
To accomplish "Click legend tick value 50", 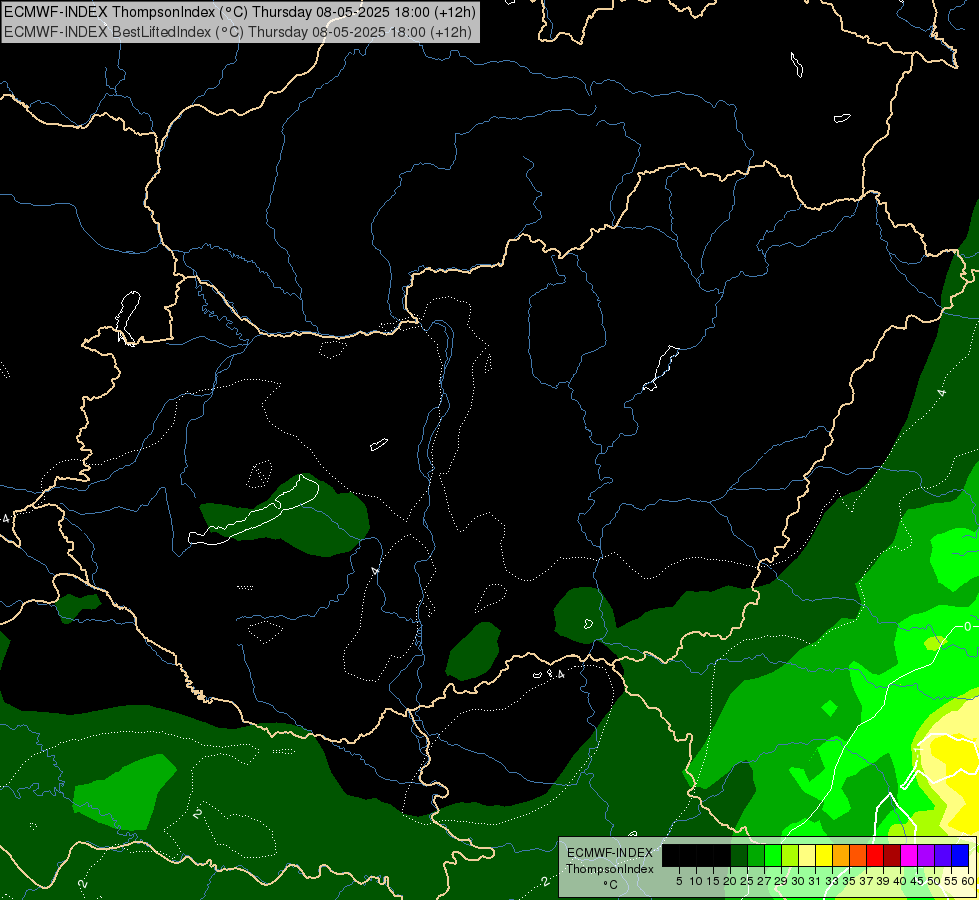I will point(935,881).
